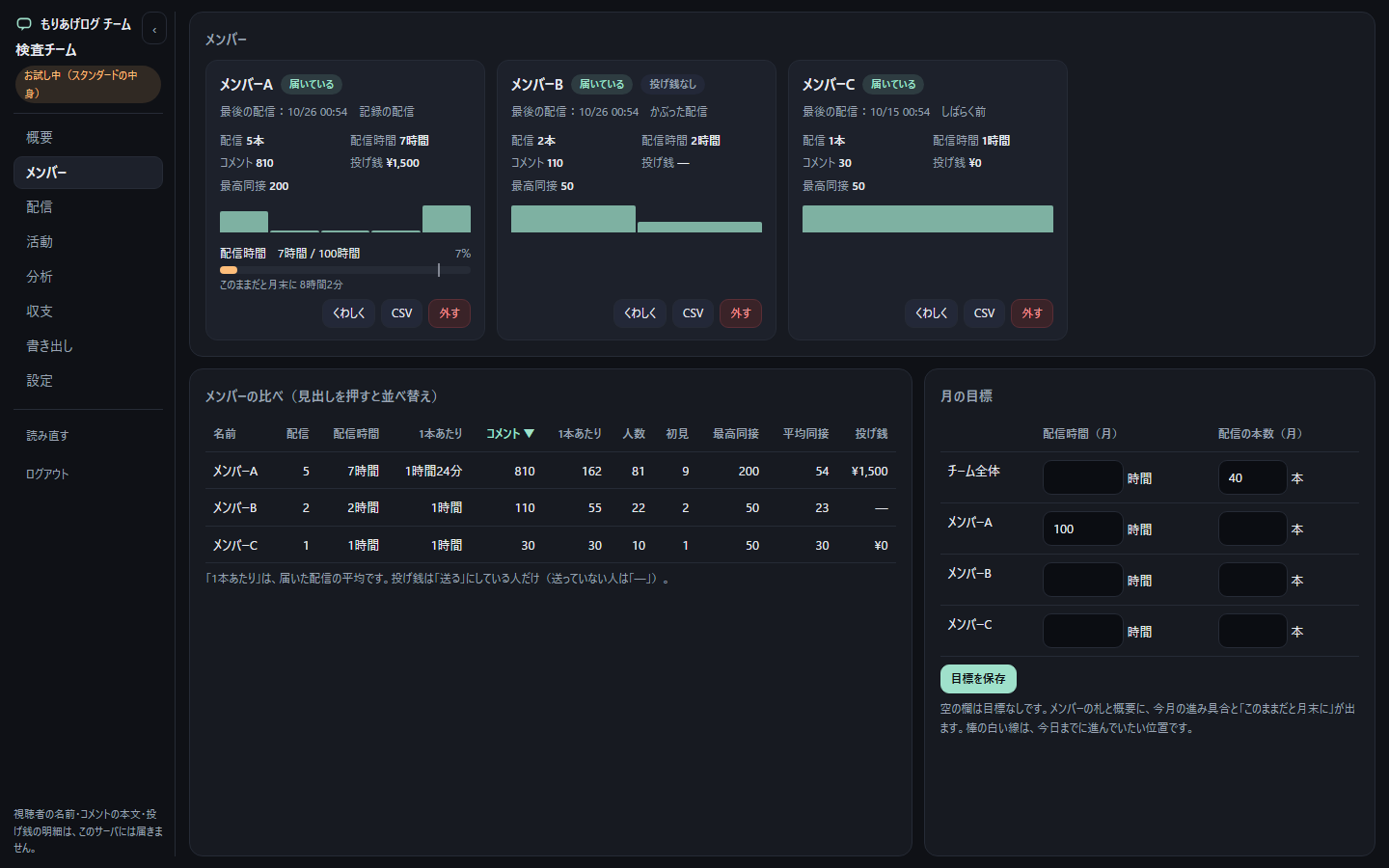Select メンバー in the sidebar
Screen dimensions: 1389x868
pyautogui.click(x=88, y=173)
